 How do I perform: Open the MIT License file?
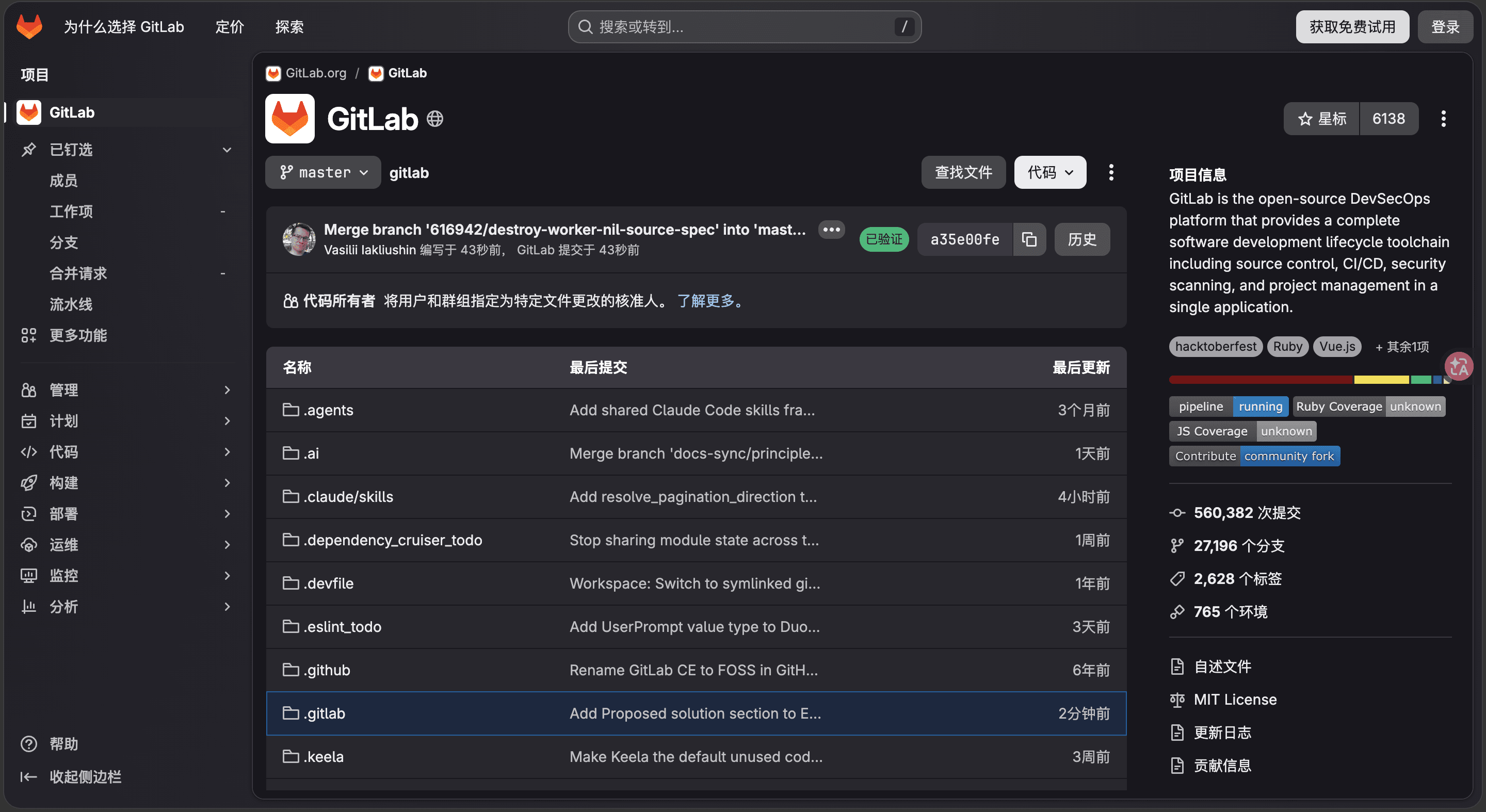pos(1223,700)
